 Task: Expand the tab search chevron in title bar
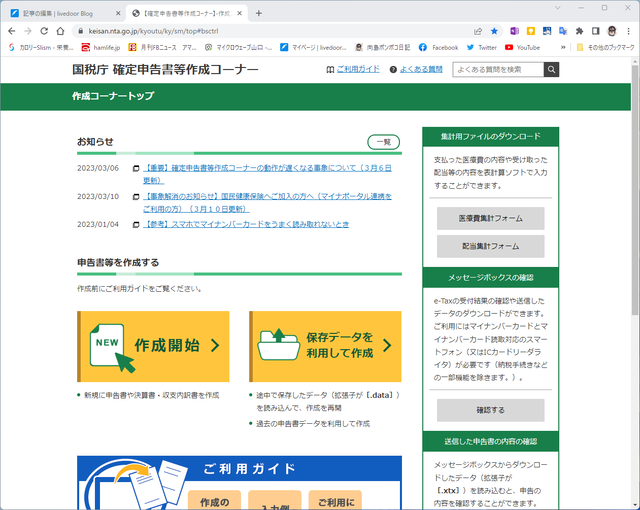(x=558, y=8)
